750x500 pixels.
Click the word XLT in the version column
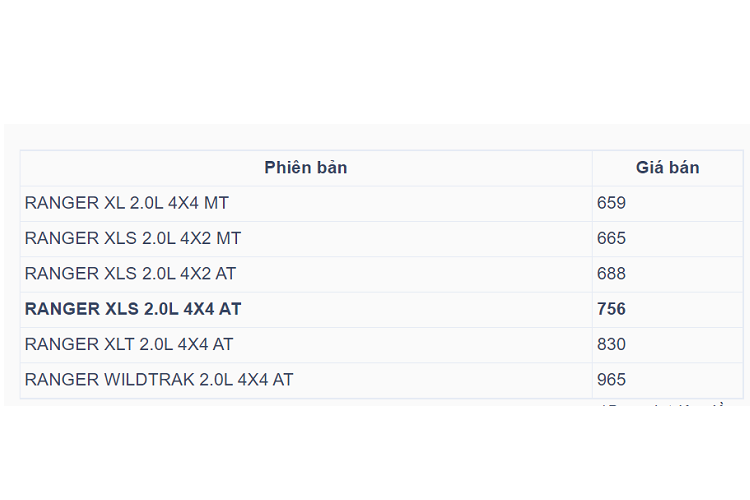(121, 344)
